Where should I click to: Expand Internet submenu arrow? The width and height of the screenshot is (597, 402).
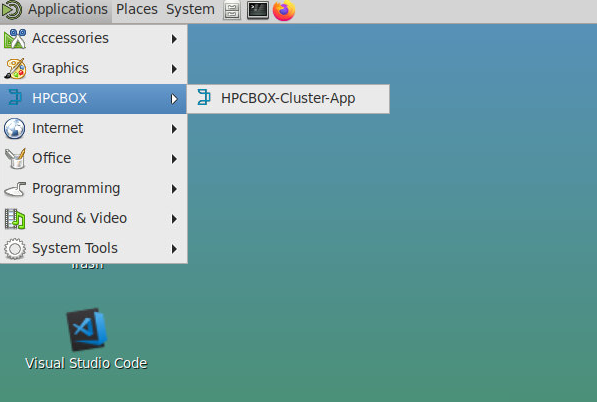click(174, 129)
